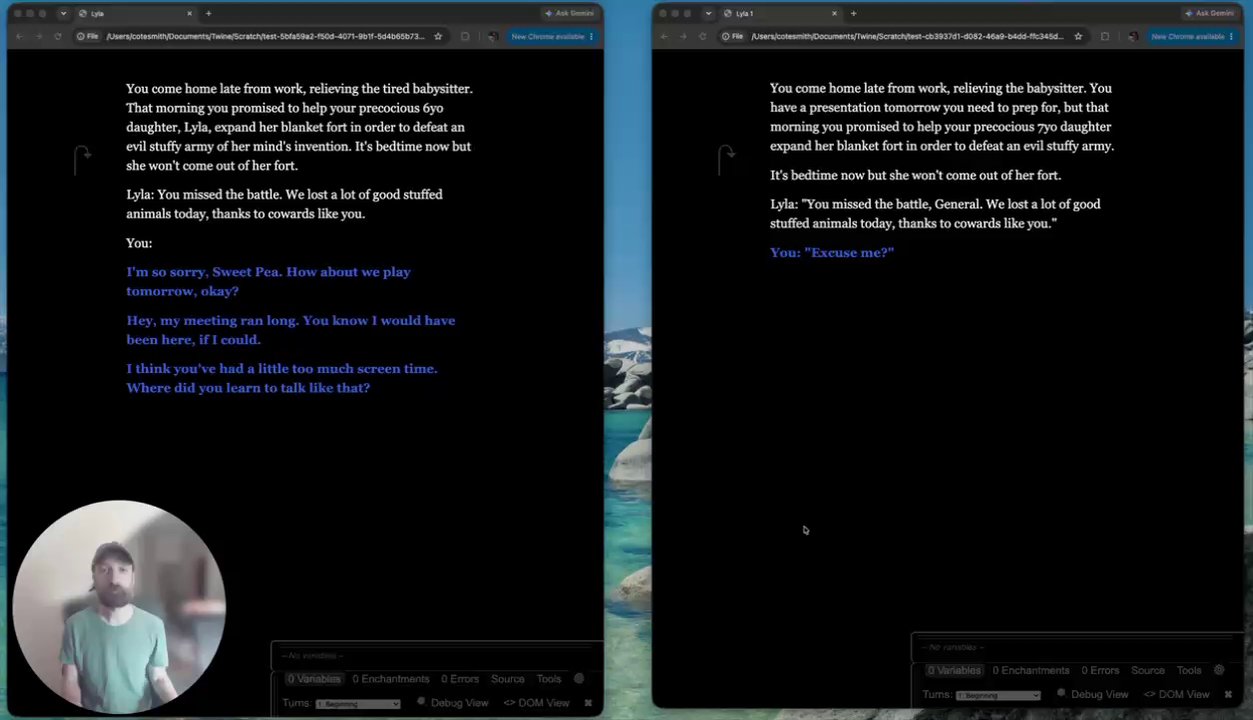The height and width of the screenshot is (720, 1253).
Task: Open Turns dropdown in right Lyla 1 window
Action: pyautogui.click(x=998, y=695)
